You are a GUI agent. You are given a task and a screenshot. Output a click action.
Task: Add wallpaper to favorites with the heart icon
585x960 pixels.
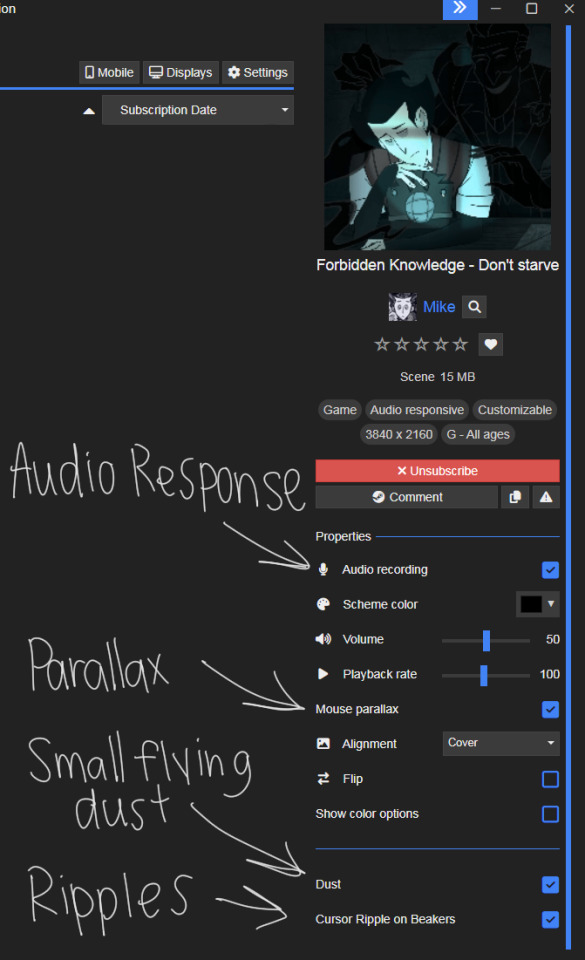point(491,344)
